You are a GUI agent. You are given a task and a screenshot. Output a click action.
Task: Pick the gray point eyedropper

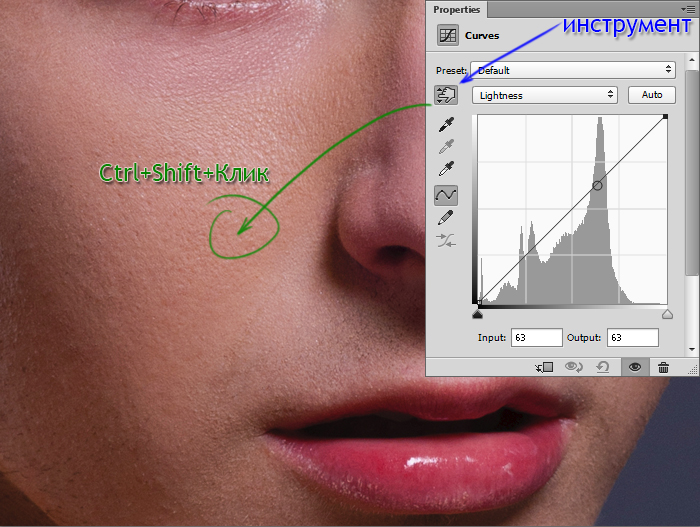click(x=446, y=146)
